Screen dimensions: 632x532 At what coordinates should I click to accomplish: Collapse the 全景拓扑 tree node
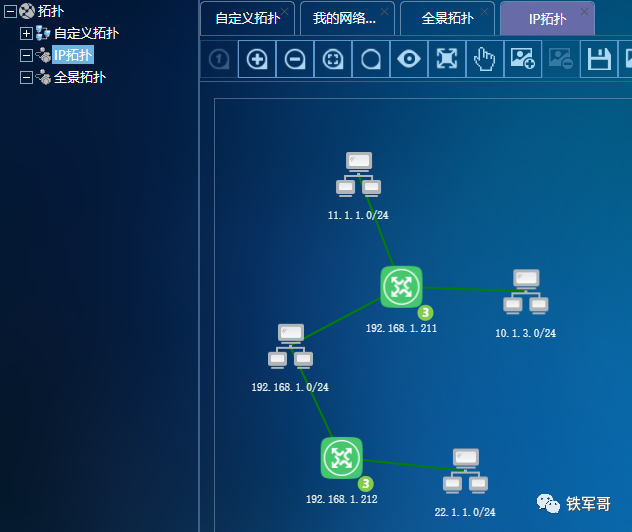point(27,77)
